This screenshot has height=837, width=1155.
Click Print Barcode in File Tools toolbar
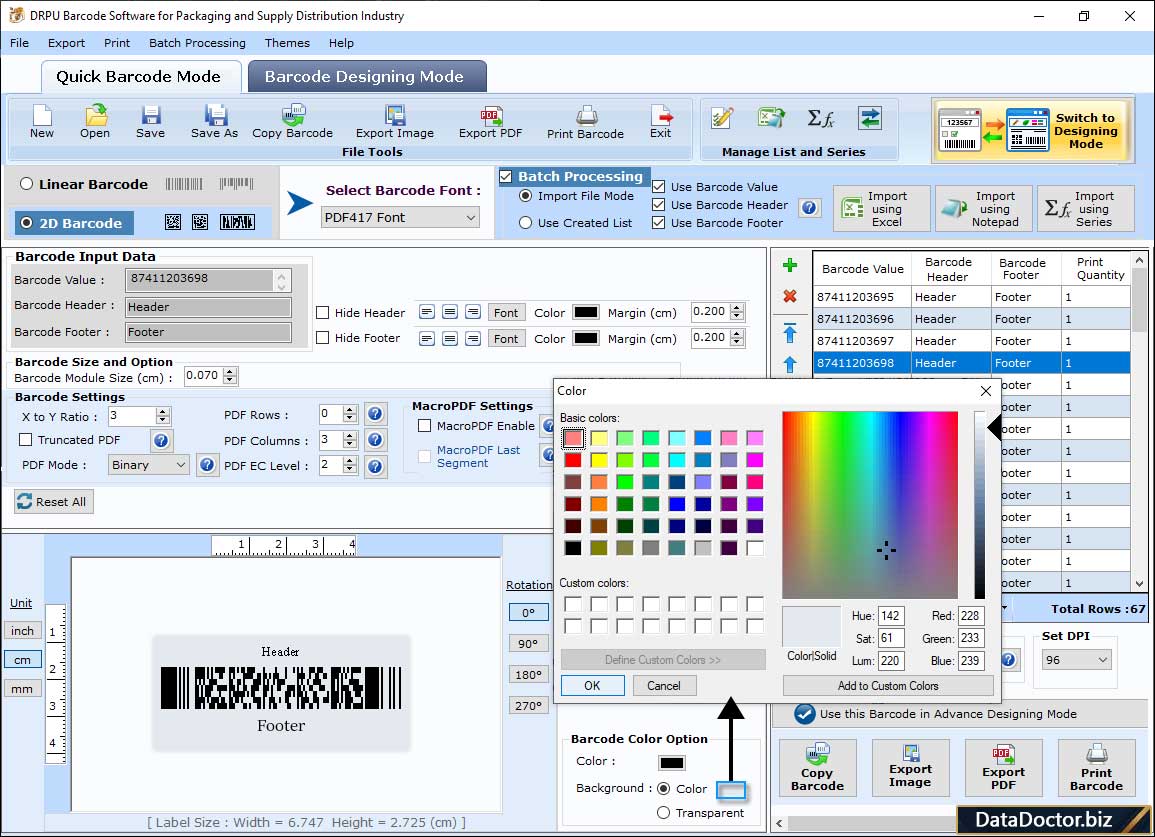(586, 122)
